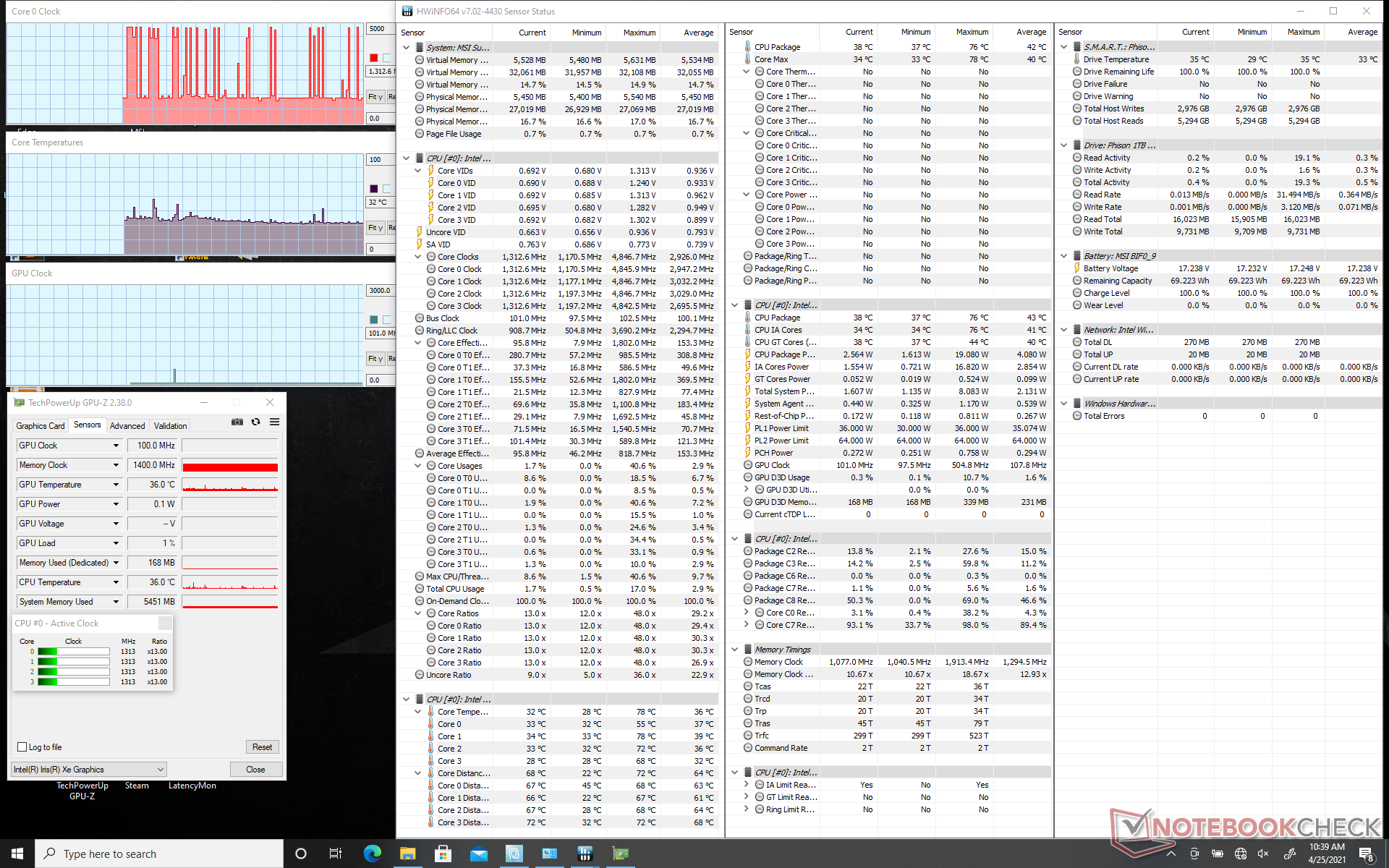Open the Advanced tab in GPU-Z

[127, 426]
